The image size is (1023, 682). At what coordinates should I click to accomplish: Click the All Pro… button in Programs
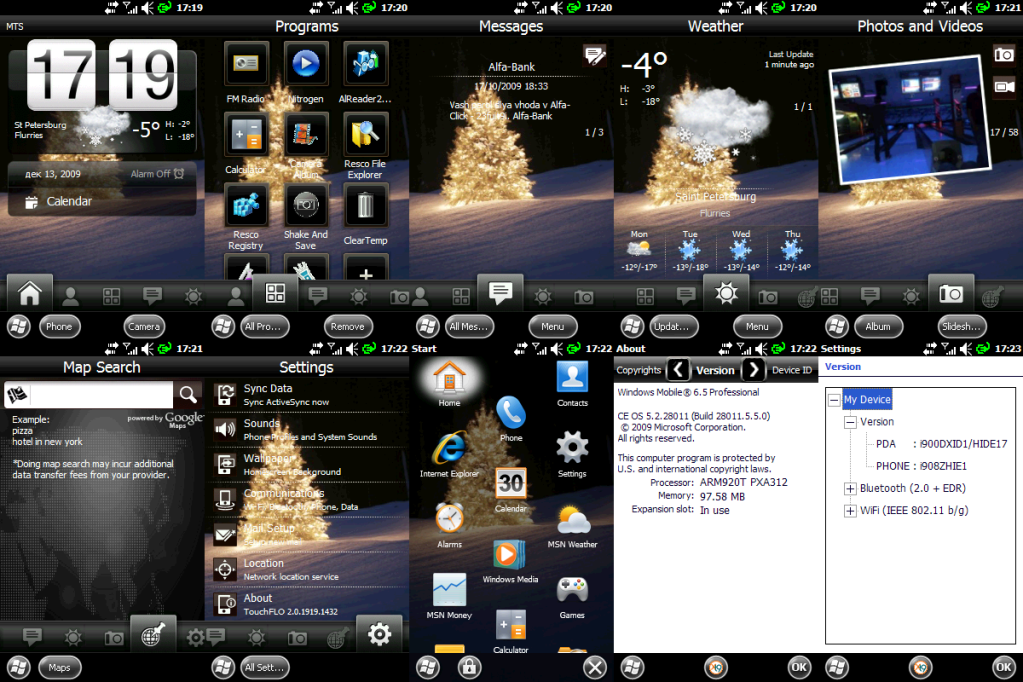(265, 326)
